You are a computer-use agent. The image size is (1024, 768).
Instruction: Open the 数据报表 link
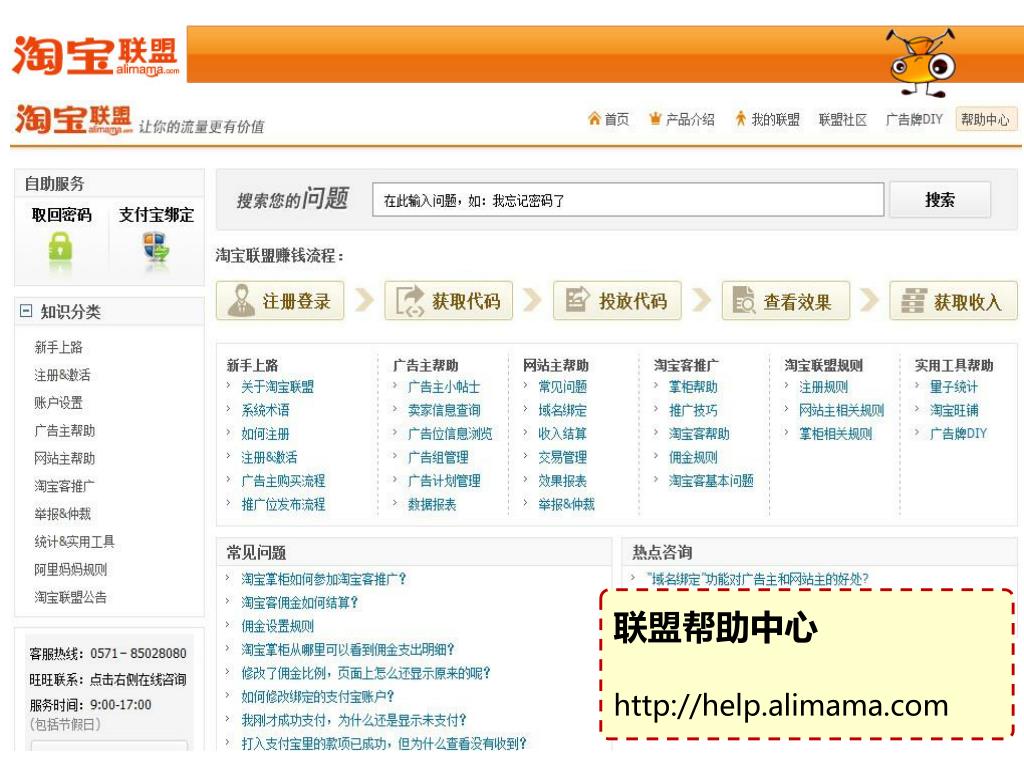coord(432,504)
